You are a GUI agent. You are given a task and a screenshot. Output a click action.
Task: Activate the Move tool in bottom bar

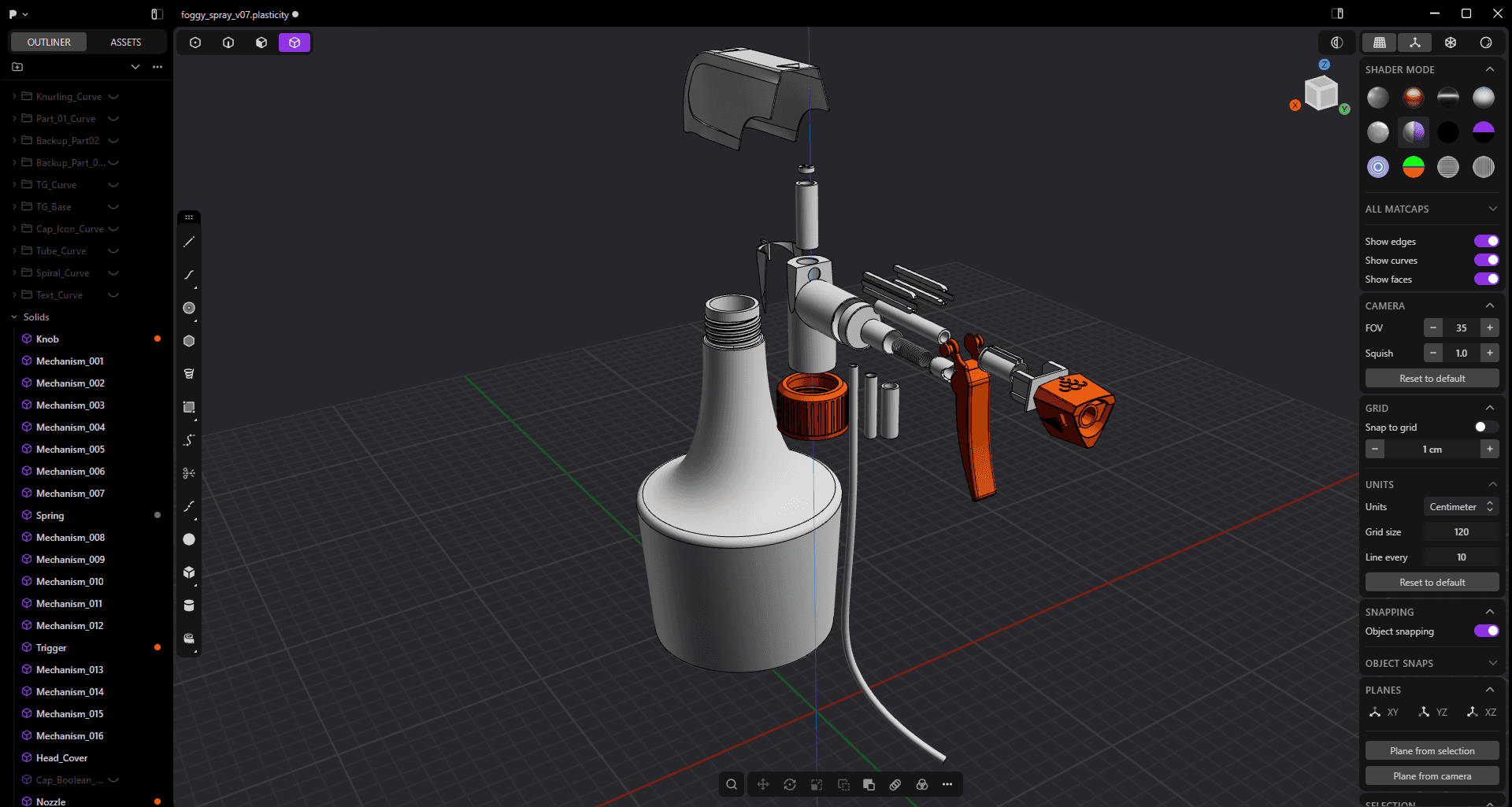point(763,784)
